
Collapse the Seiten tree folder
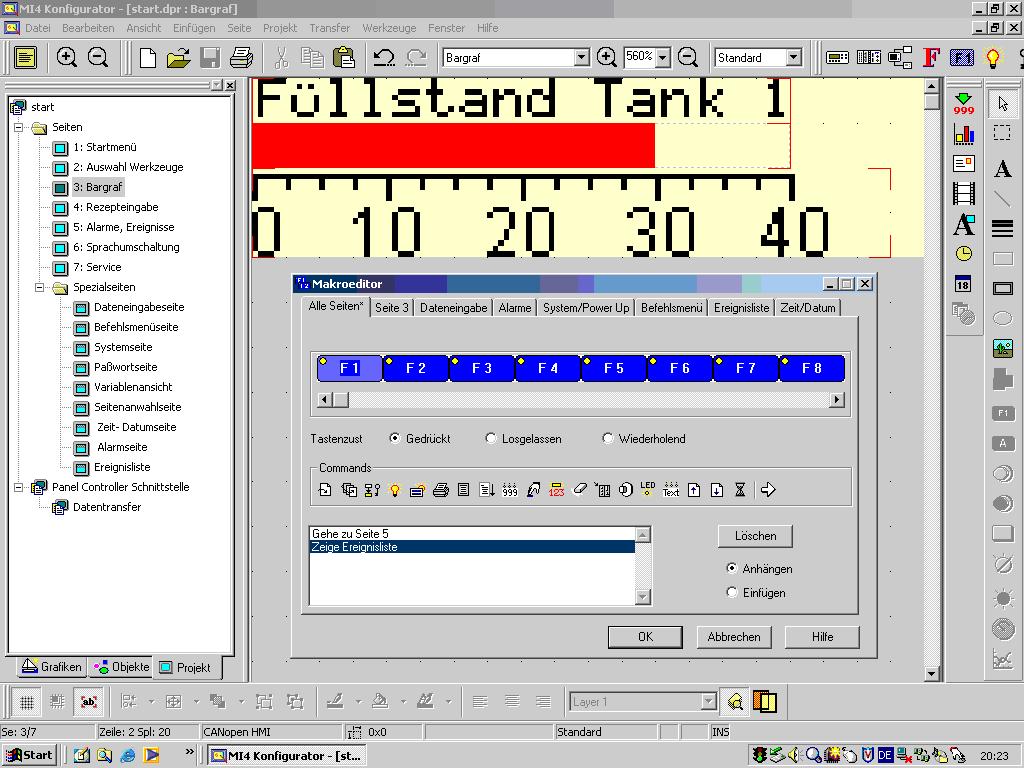[x=19, y=127]
